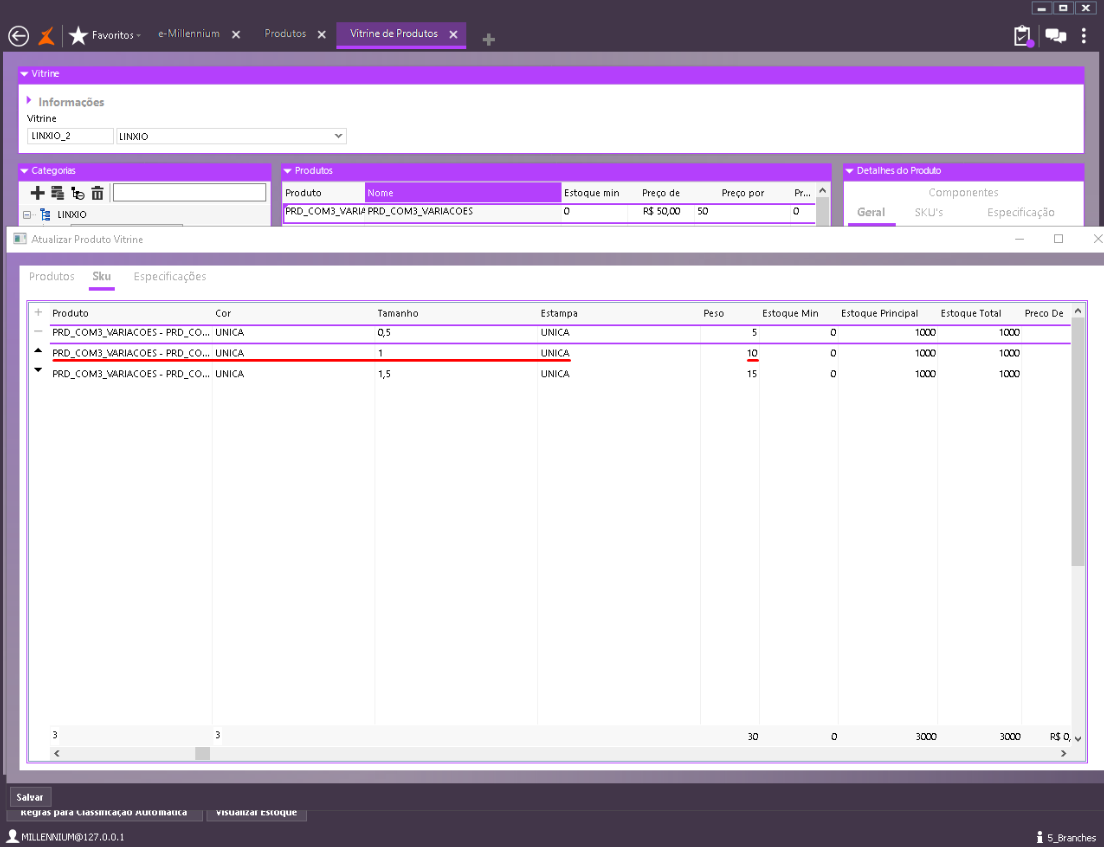This screenshot has height=847, width=1104.
Task: Open the Especificação details tab
Action: point(1020,213)
